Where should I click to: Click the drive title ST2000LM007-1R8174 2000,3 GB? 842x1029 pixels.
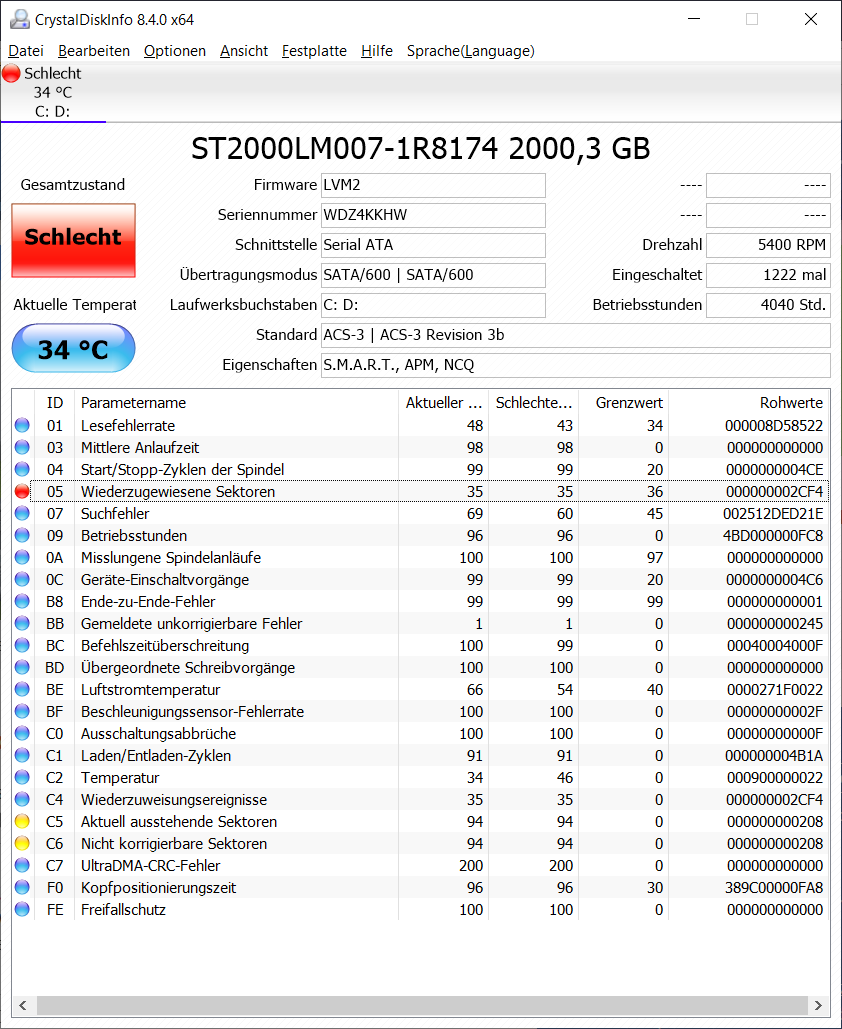pos(421,148)
